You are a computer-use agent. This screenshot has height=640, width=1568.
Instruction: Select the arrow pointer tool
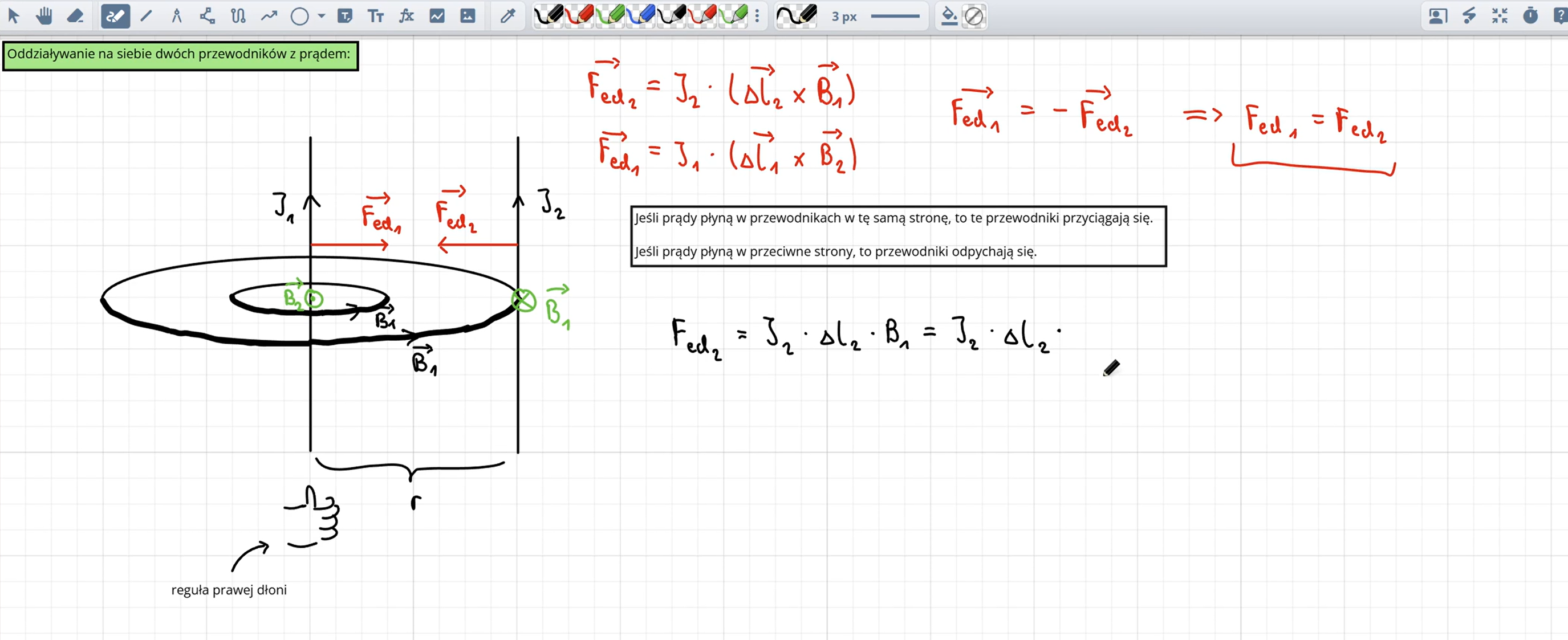(x=13, y=16)
